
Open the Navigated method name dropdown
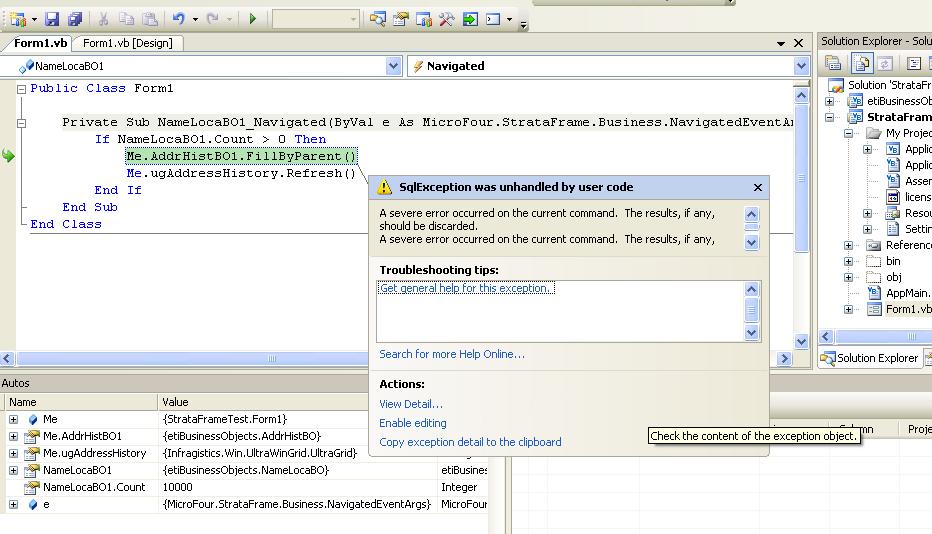(801, 66)
